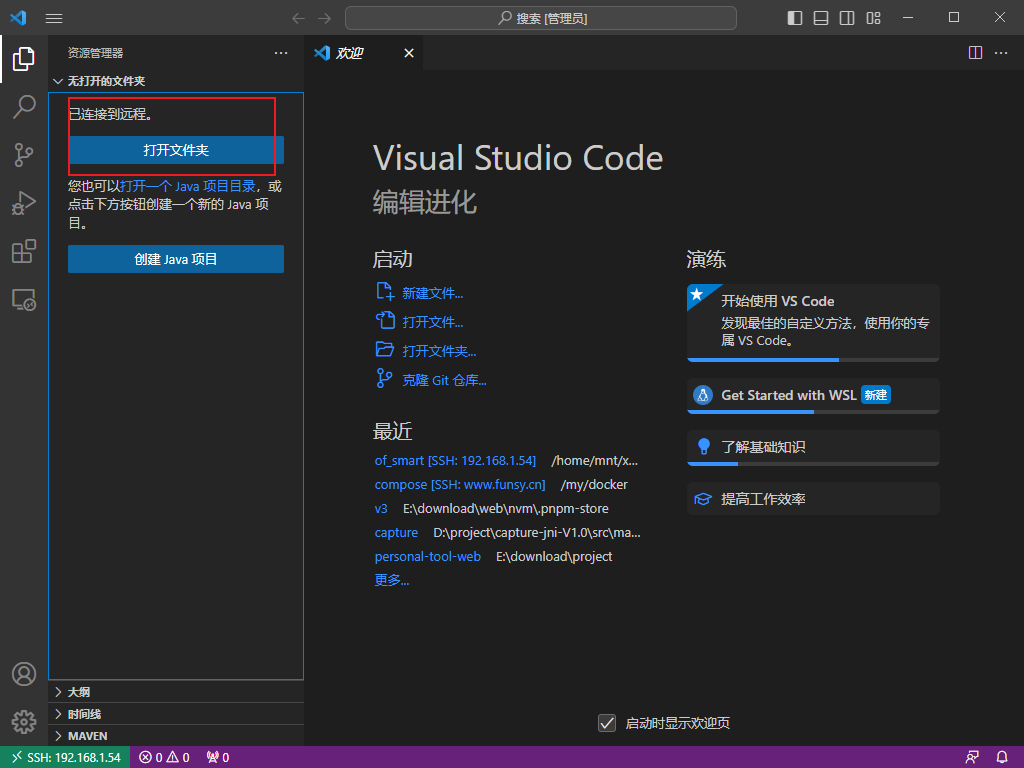
Task: Click the 最近 heading on the welcome page
Action: click(392, 431)
